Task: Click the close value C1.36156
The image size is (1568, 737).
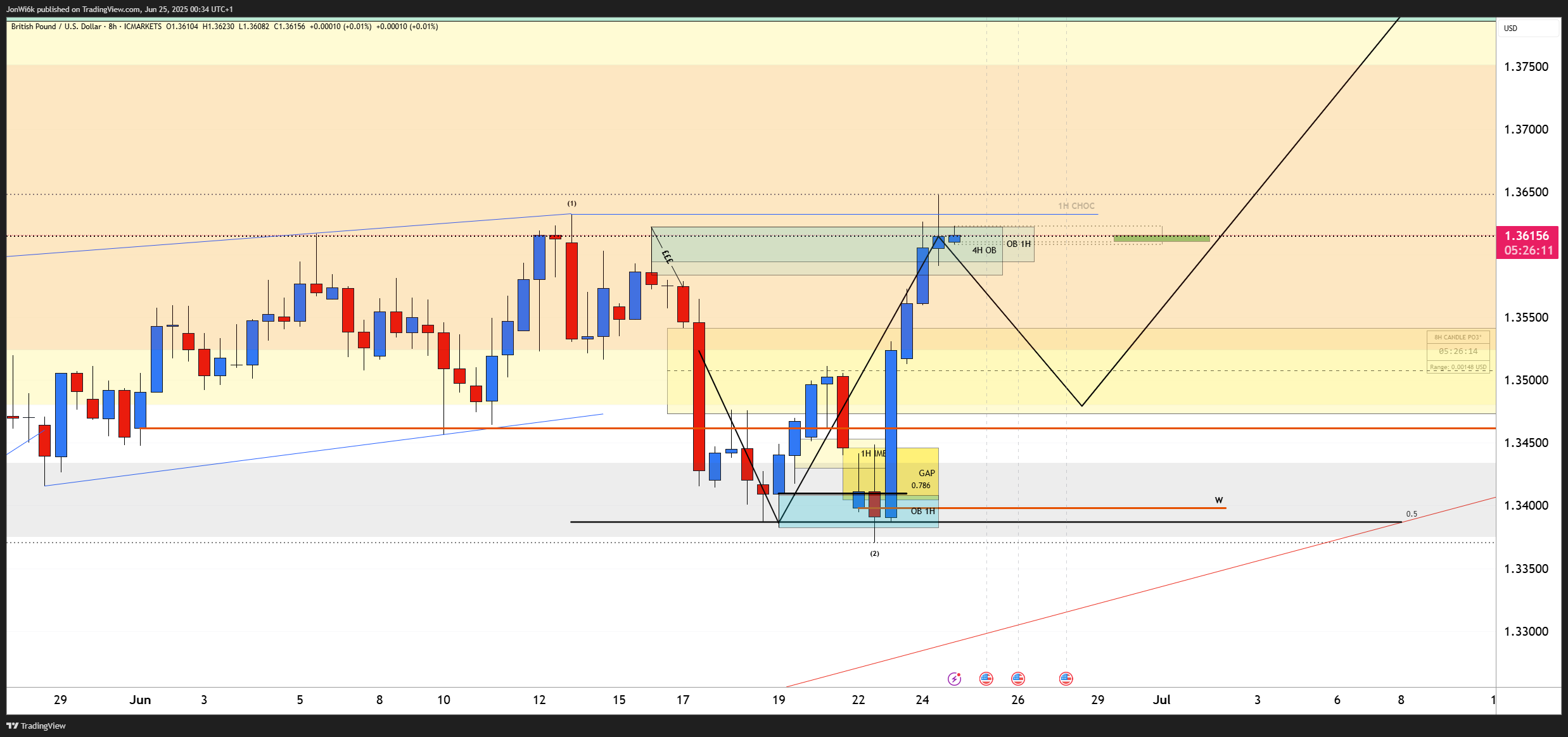Action: pos(290,27)
